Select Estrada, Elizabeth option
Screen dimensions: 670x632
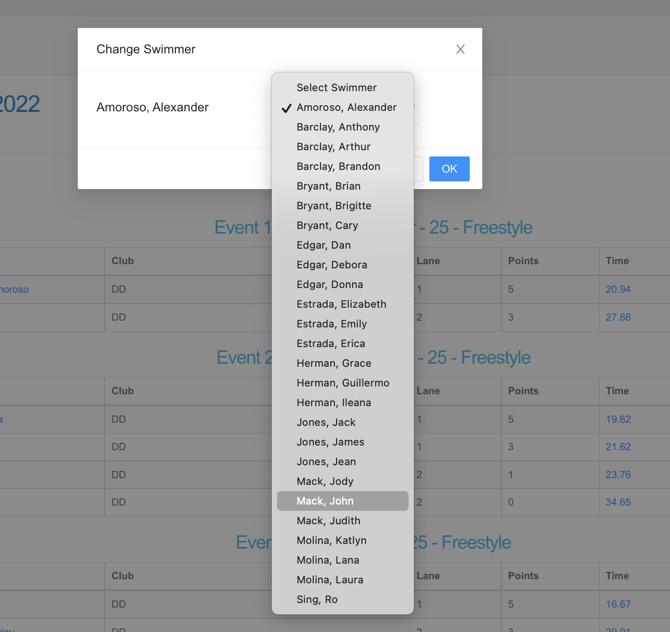coord(341,304)
